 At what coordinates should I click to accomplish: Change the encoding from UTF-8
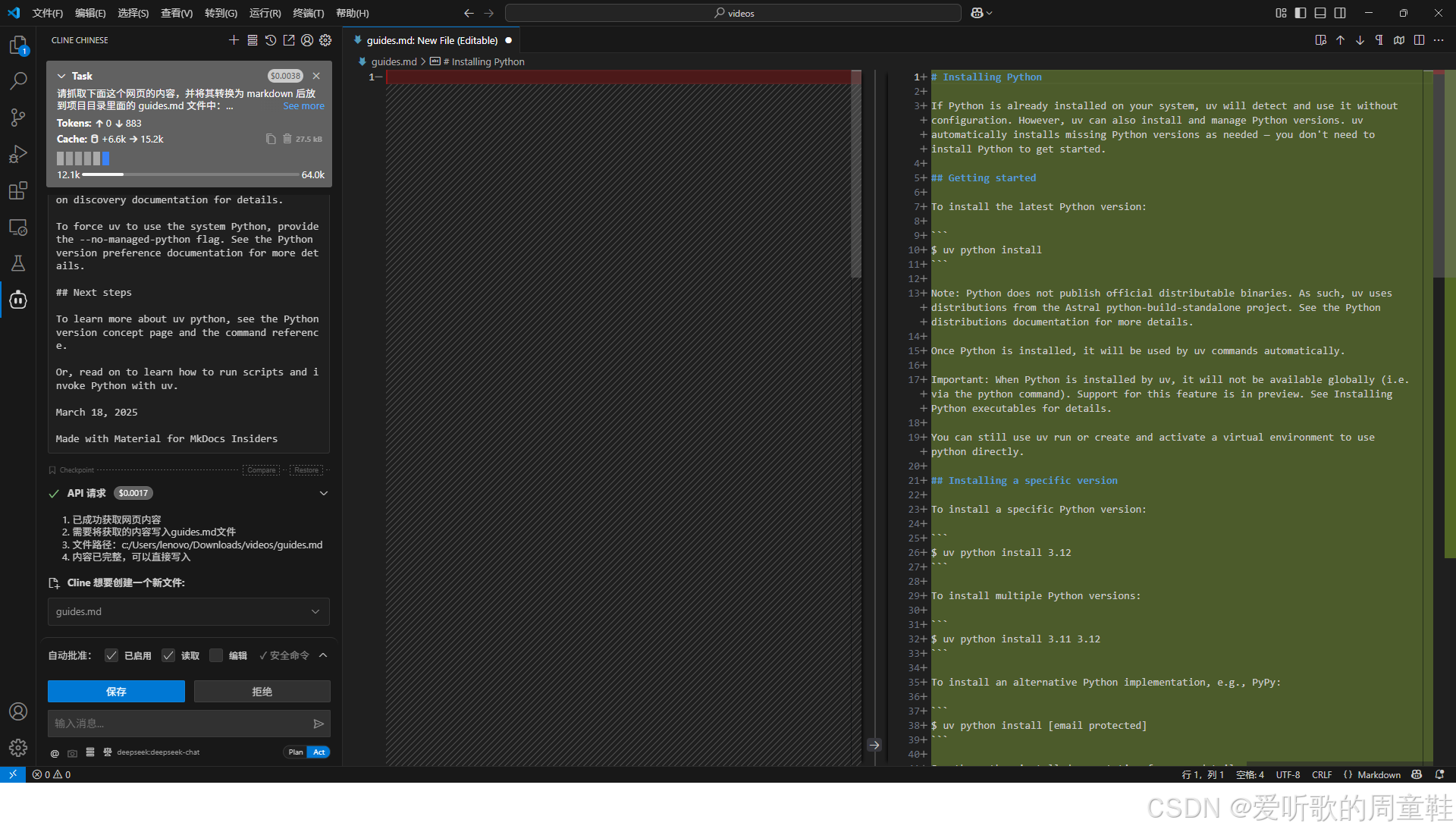1288,774
